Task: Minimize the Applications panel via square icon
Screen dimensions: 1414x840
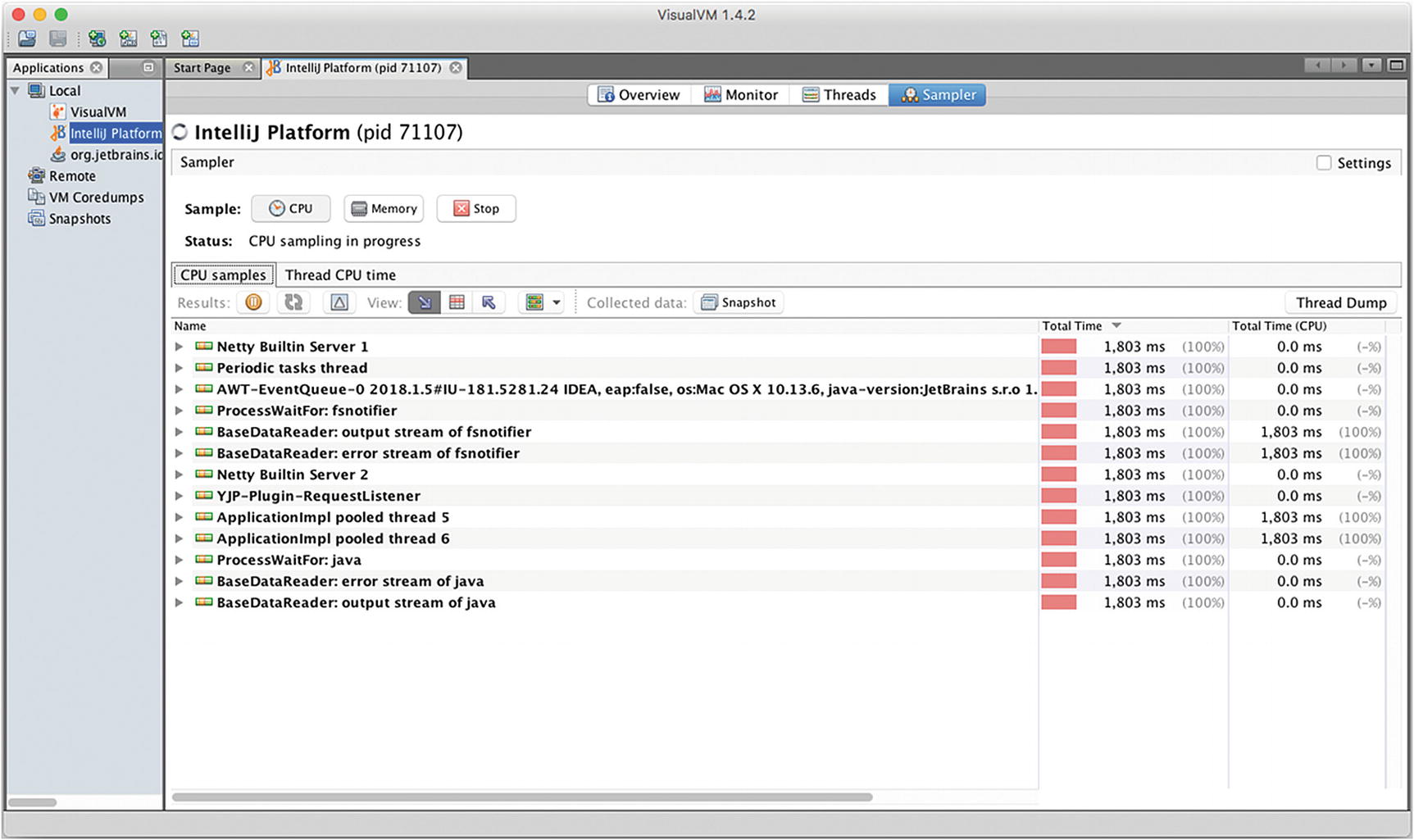Action: pos(148,67)
